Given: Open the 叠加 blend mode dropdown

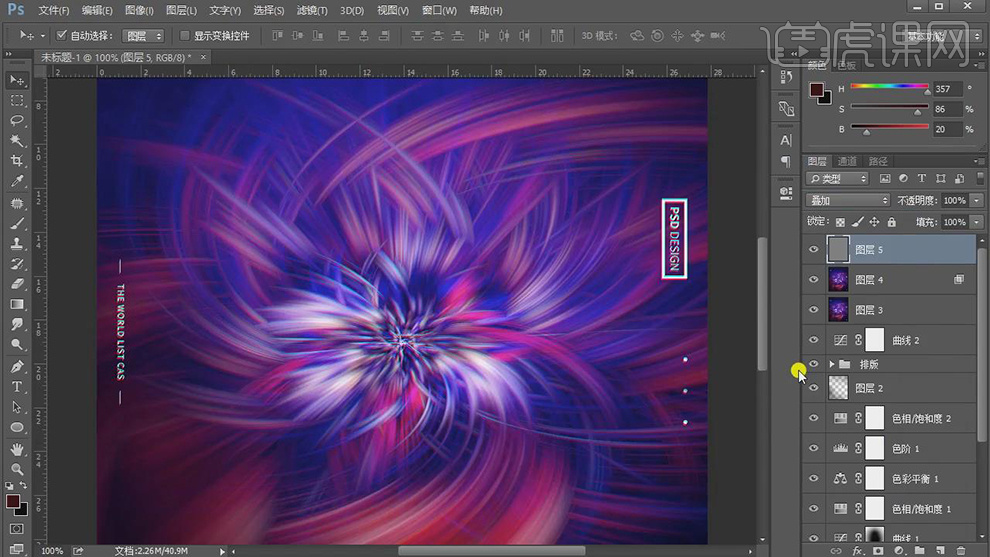Looking at the screenshot, I should coord(847,200).
